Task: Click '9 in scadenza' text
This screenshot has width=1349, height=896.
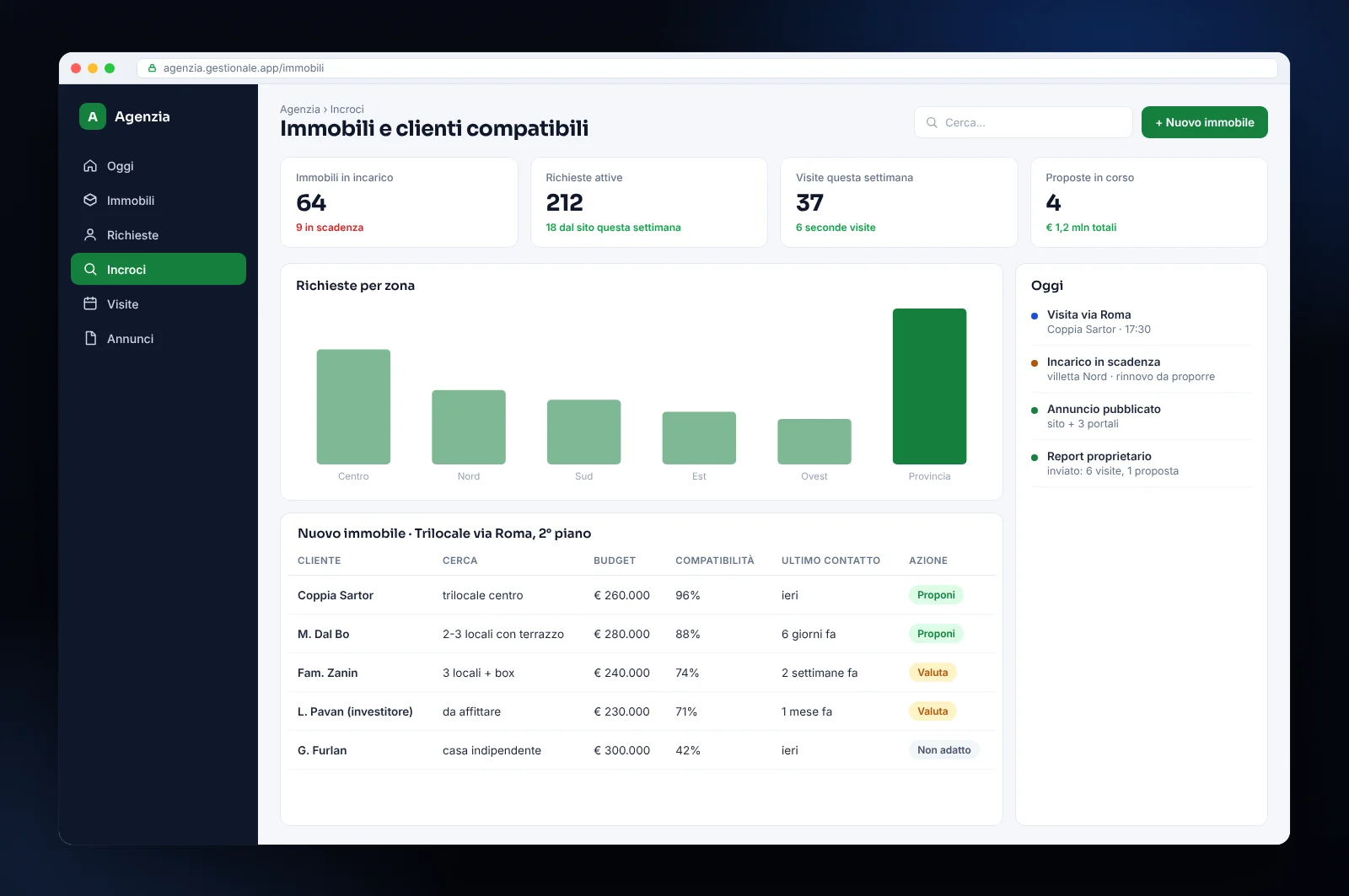Action: 330,228
